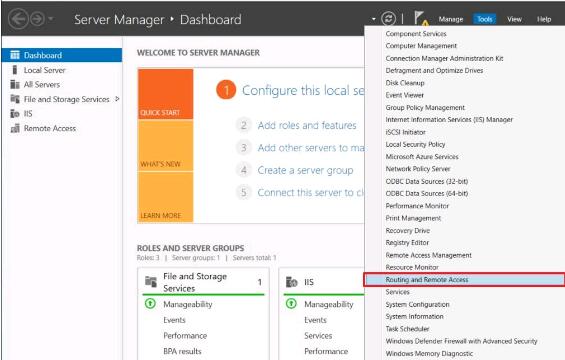This screenshot has width=565, height=360.
Task: Open the Manage menu
Action: pyautogui.click(x=450, y=19)
